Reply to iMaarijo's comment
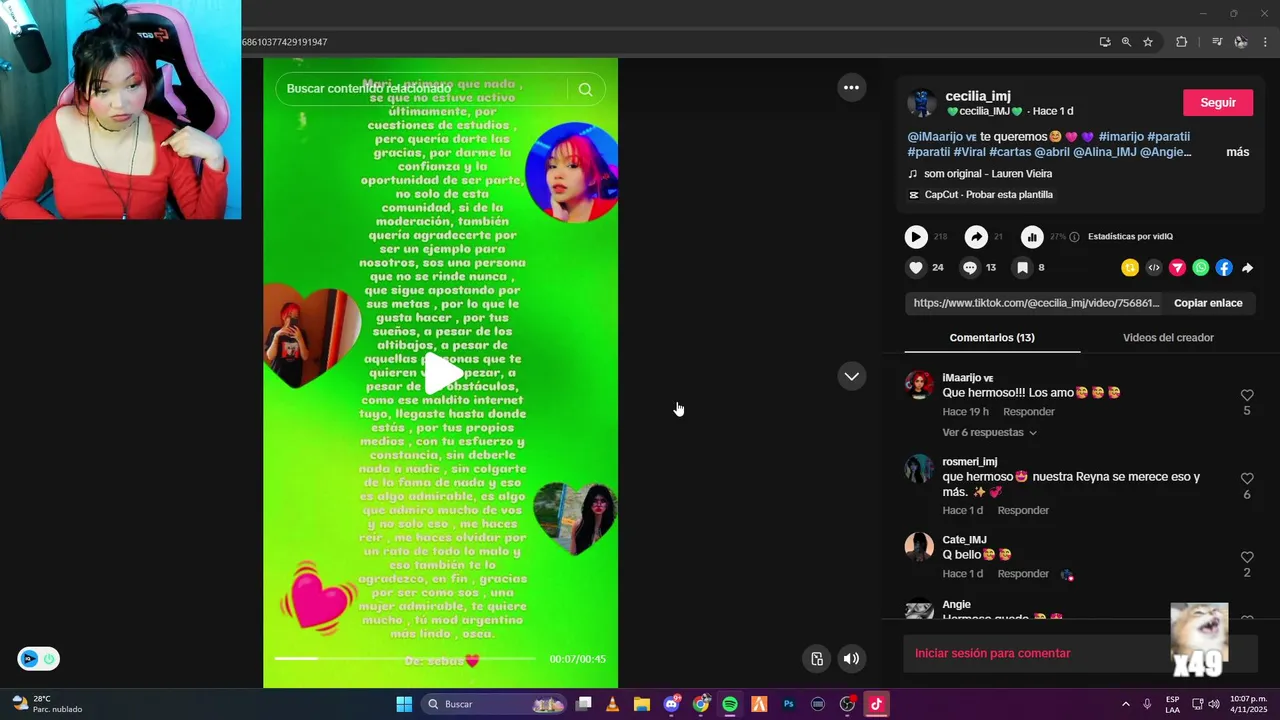1280x720 pixels. (1029, 412)
